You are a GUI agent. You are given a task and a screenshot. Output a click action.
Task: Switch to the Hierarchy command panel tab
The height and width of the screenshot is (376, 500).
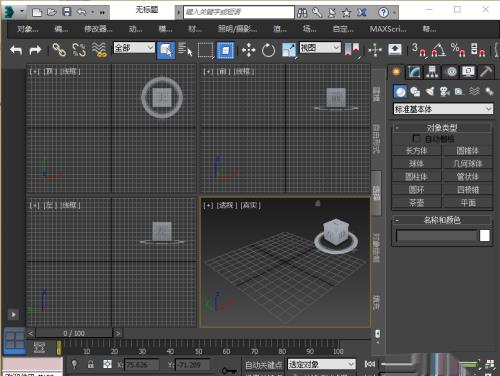coord(432,72)
